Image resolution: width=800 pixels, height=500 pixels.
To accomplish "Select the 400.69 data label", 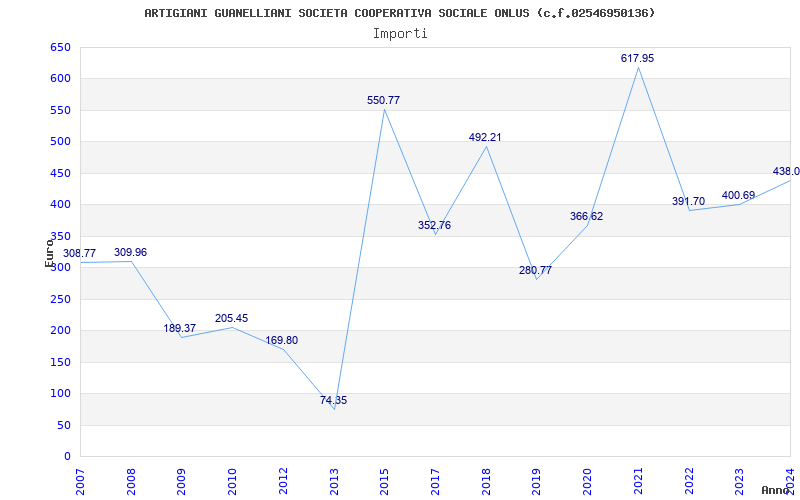I will point(738,195).
